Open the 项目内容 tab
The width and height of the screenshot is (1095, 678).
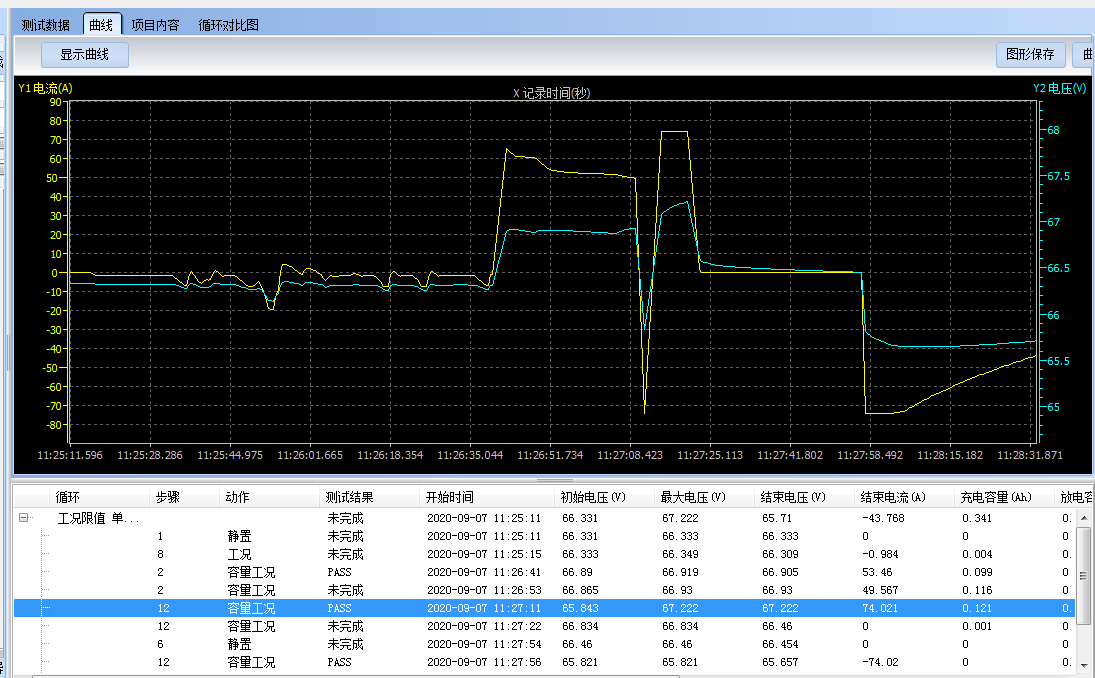tap(155, 25)
